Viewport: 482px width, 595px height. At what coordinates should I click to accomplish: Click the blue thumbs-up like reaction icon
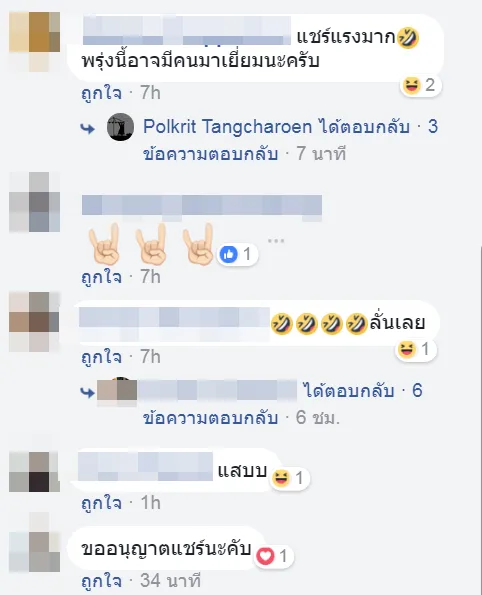(x=228, y=254)
